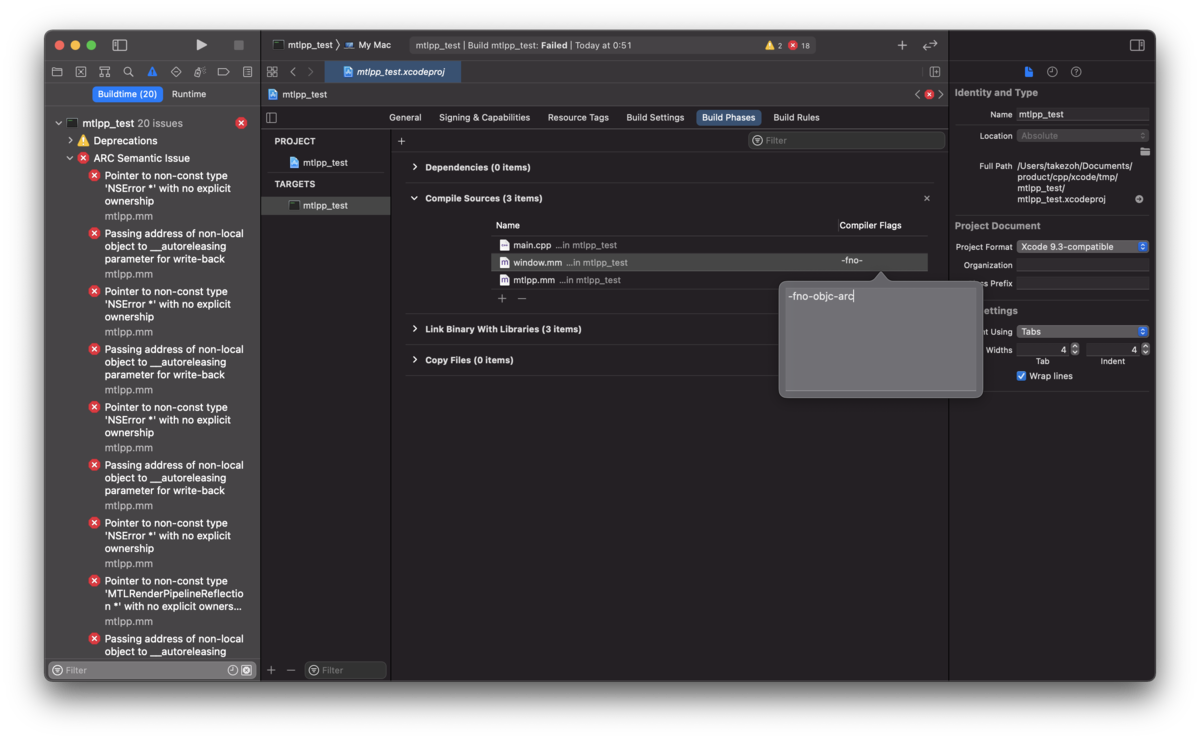This screenshot has width=1200, height=740.
Task: Switch to Build Rules tab
Action: tap(796, 117)
